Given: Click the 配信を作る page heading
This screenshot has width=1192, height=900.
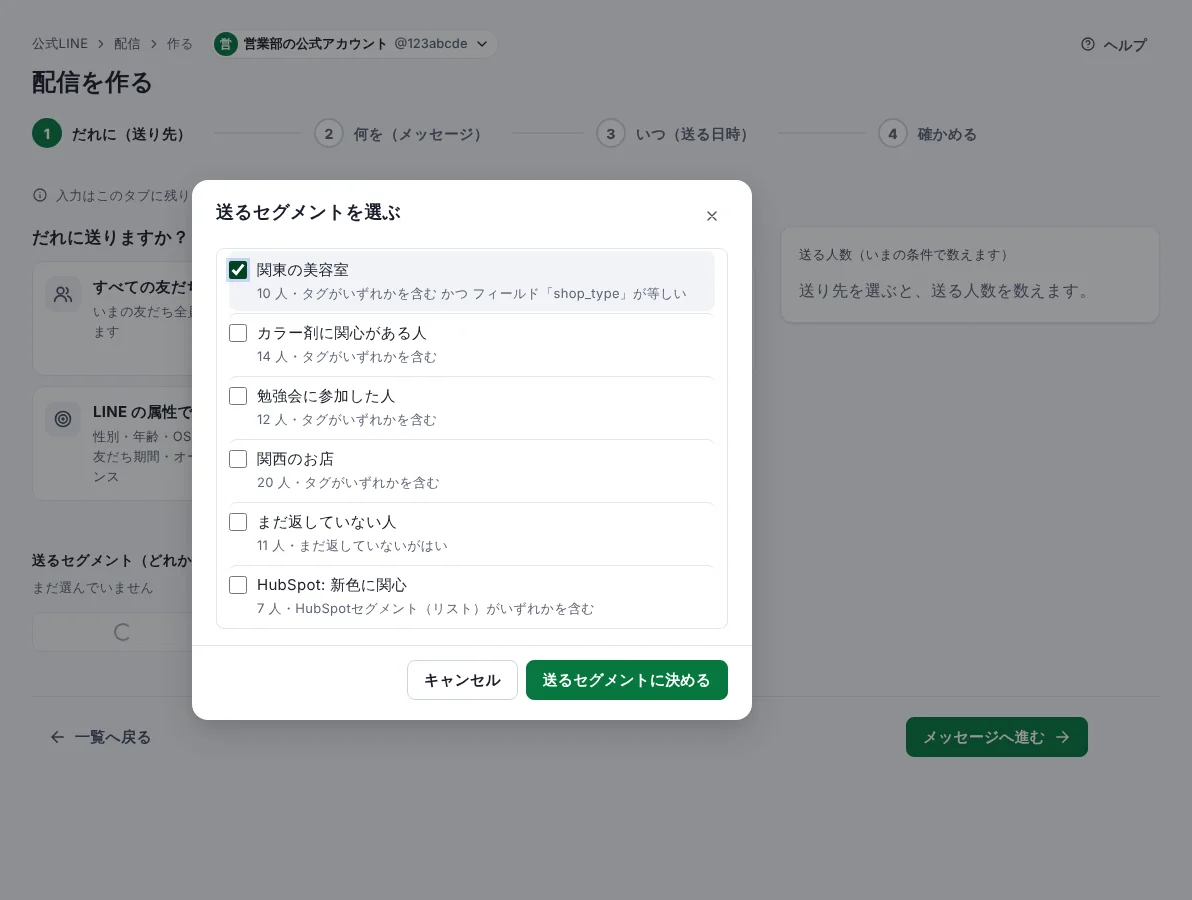Looking at the screenshot, I should [x=92, y=83].
